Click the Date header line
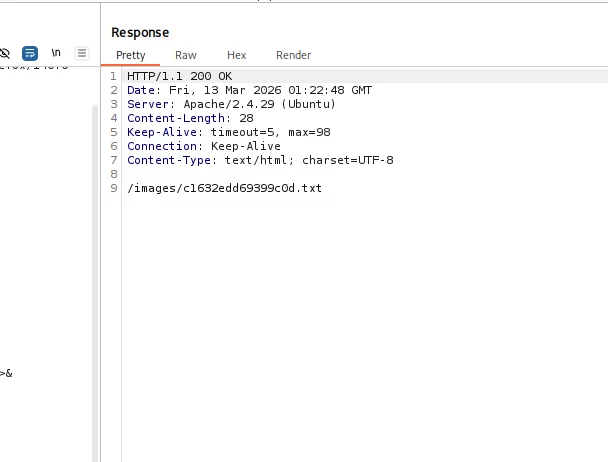The height and width of the screenshot is (462, 608). [249, 90]
